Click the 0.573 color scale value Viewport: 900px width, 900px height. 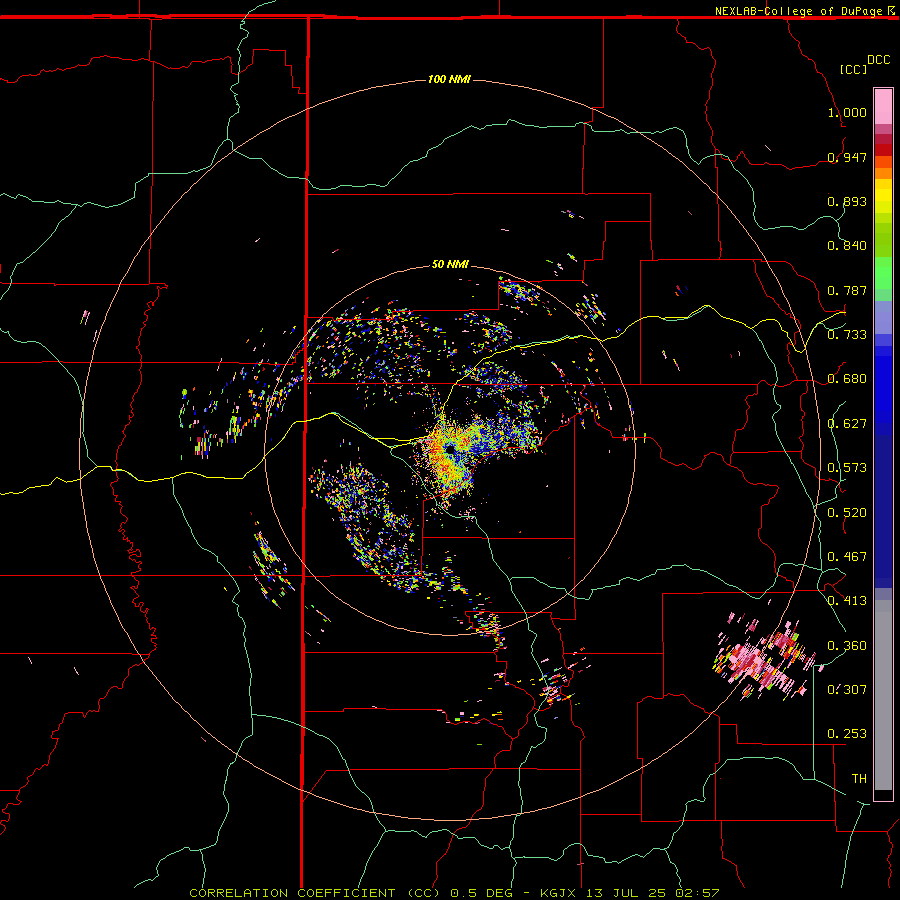point(847,468)
